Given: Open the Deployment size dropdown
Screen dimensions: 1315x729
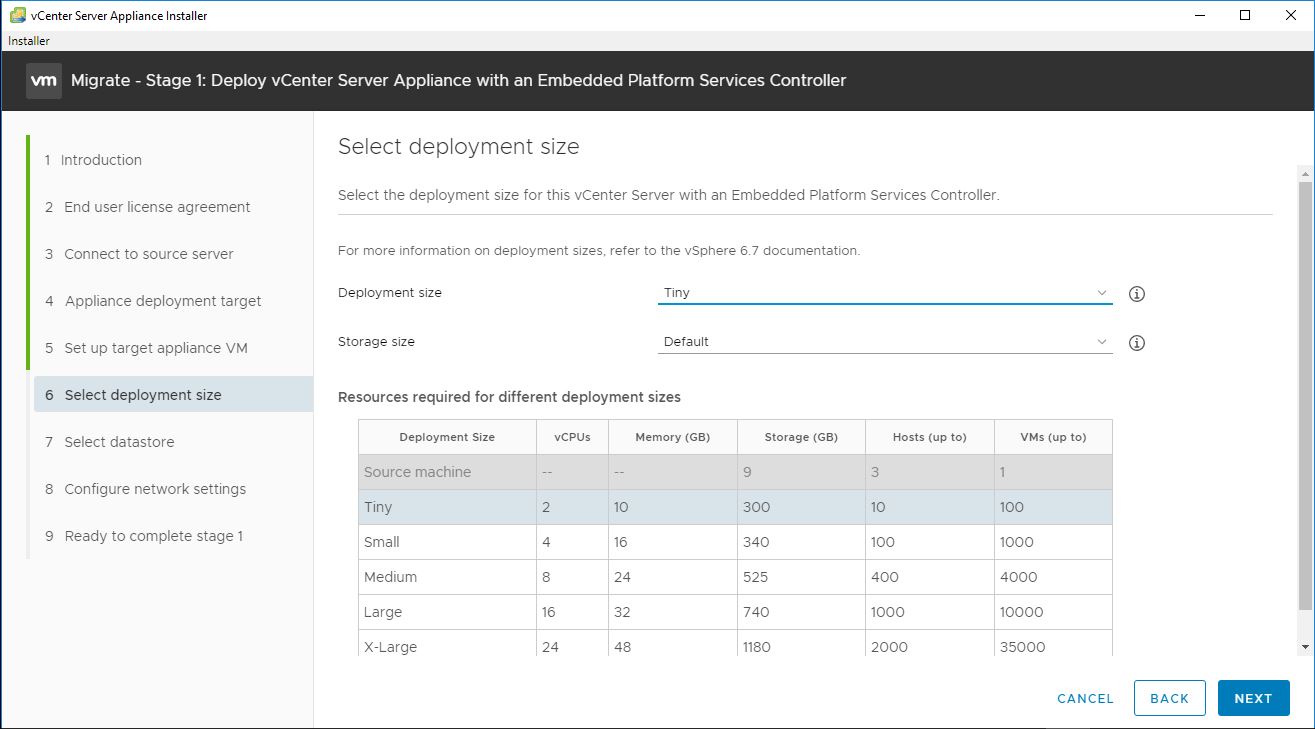Looking at the screenshot, I should pyautogui.click(x=884, y=293).
